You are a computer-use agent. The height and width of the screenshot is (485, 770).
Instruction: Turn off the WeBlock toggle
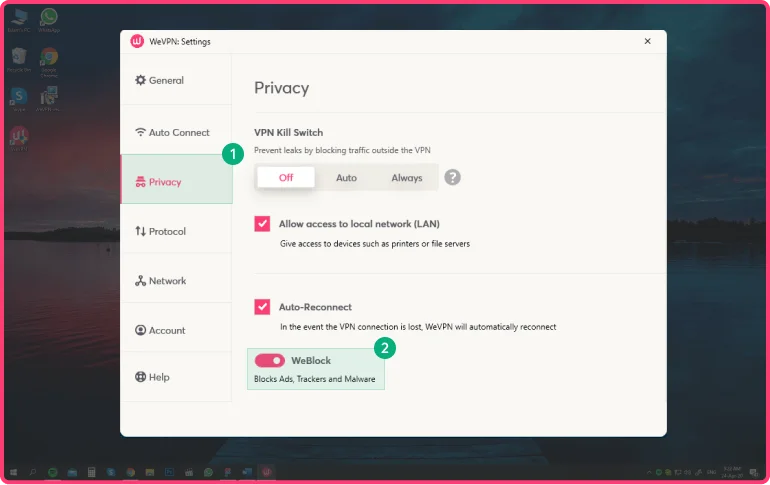click(x=269, y=360)
